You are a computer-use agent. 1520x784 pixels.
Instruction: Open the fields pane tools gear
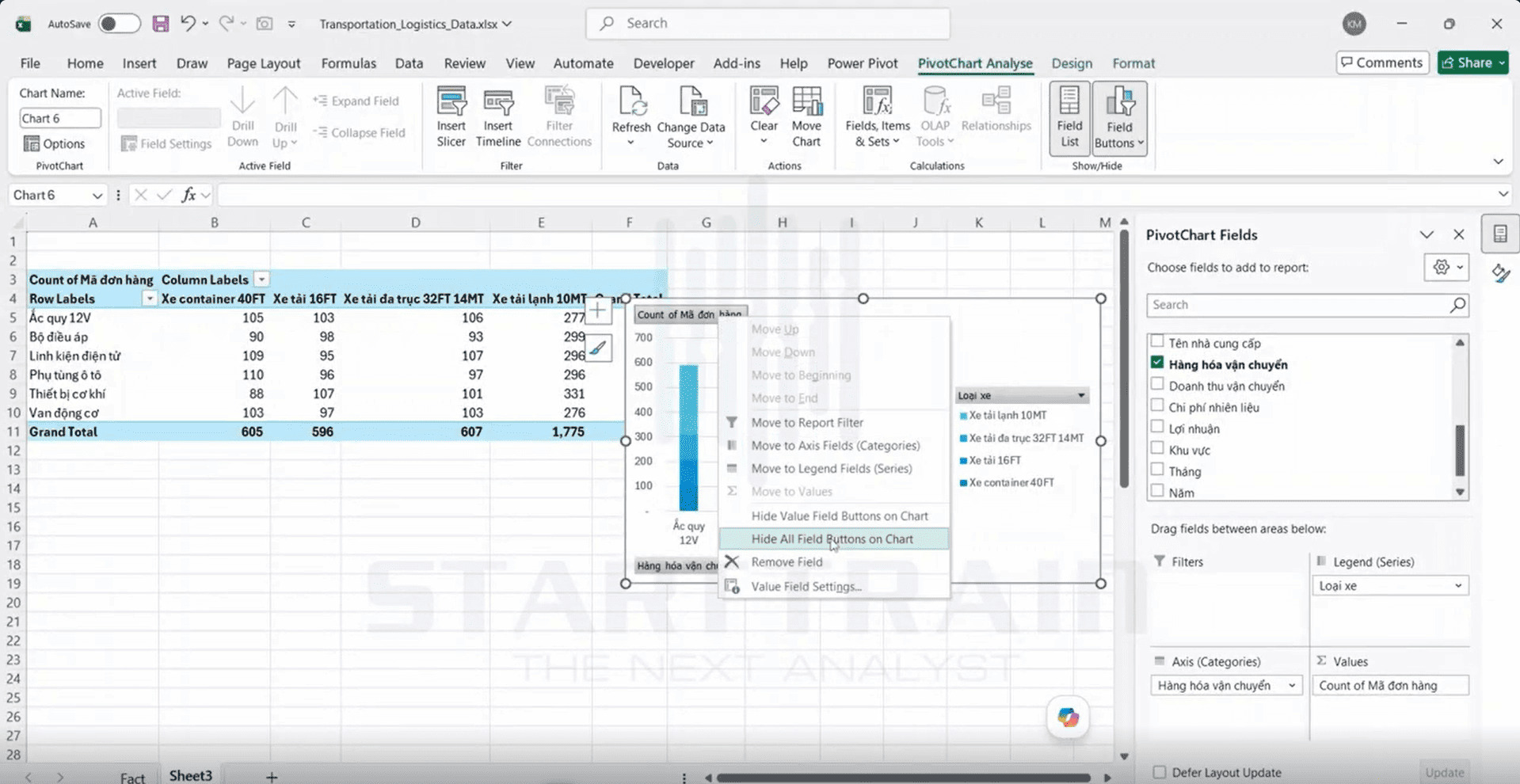[x=1446, y=268]
